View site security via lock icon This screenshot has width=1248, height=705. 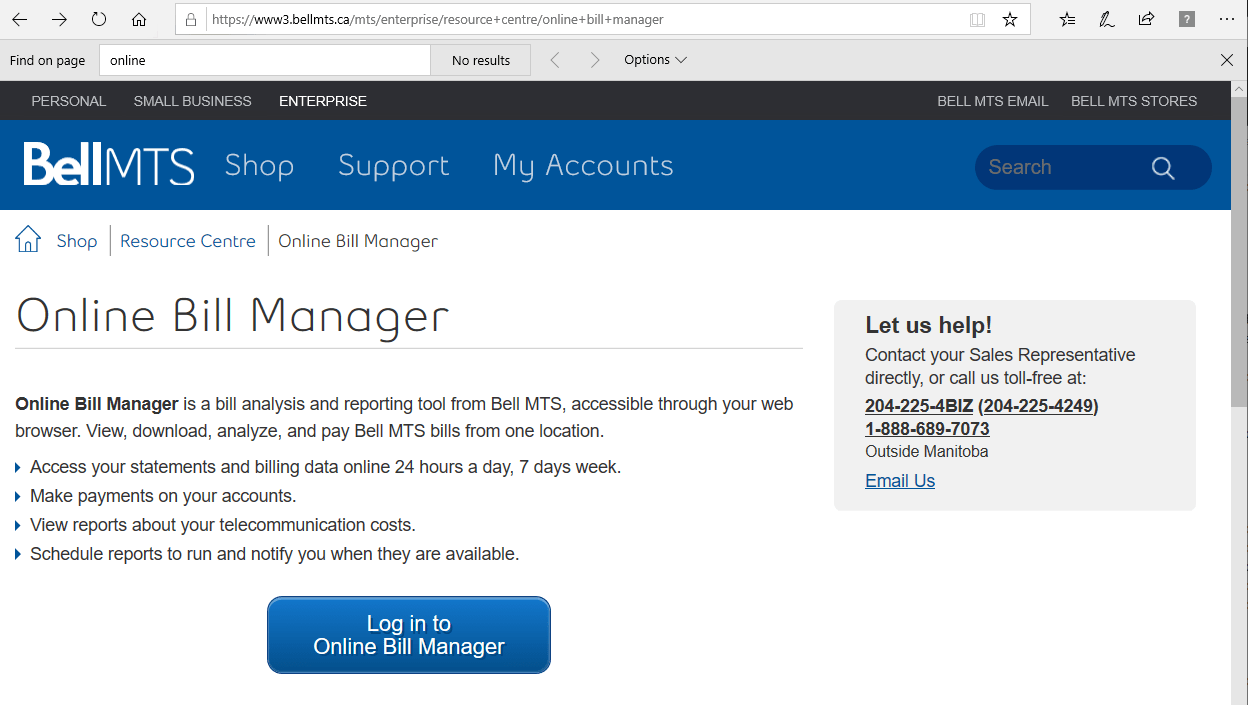[190, 18]
